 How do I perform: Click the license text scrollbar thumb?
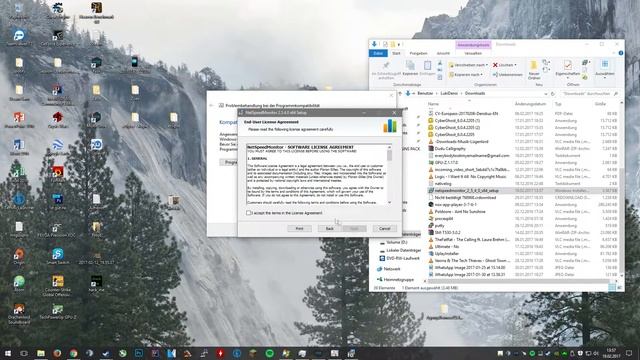[x=389, y=156]
